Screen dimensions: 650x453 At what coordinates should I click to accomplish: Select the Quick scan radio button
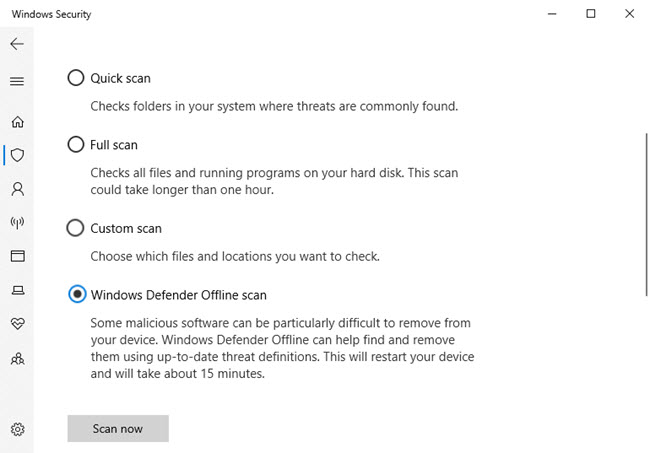tap(75, 78)
